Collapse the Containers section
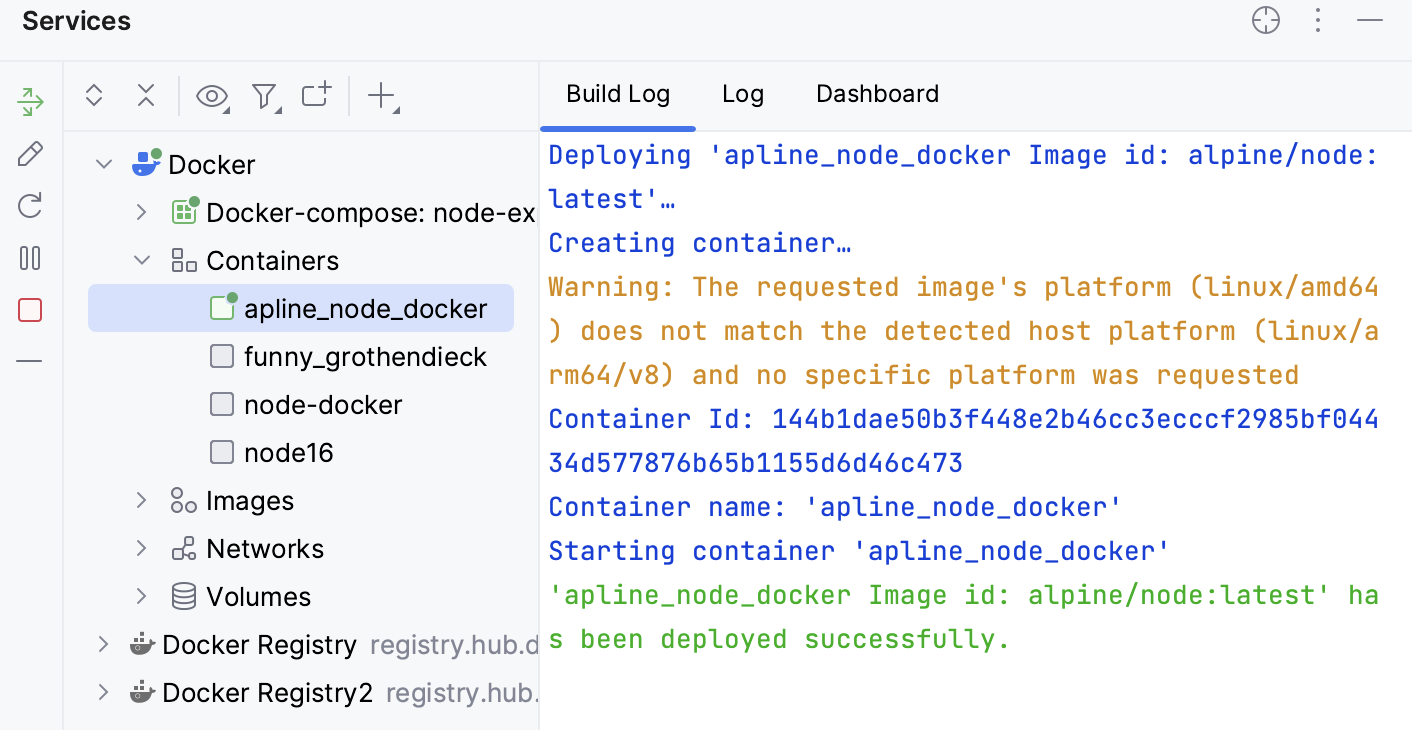The height and width of the screenshot is (730, 1412). coord(141,260)
